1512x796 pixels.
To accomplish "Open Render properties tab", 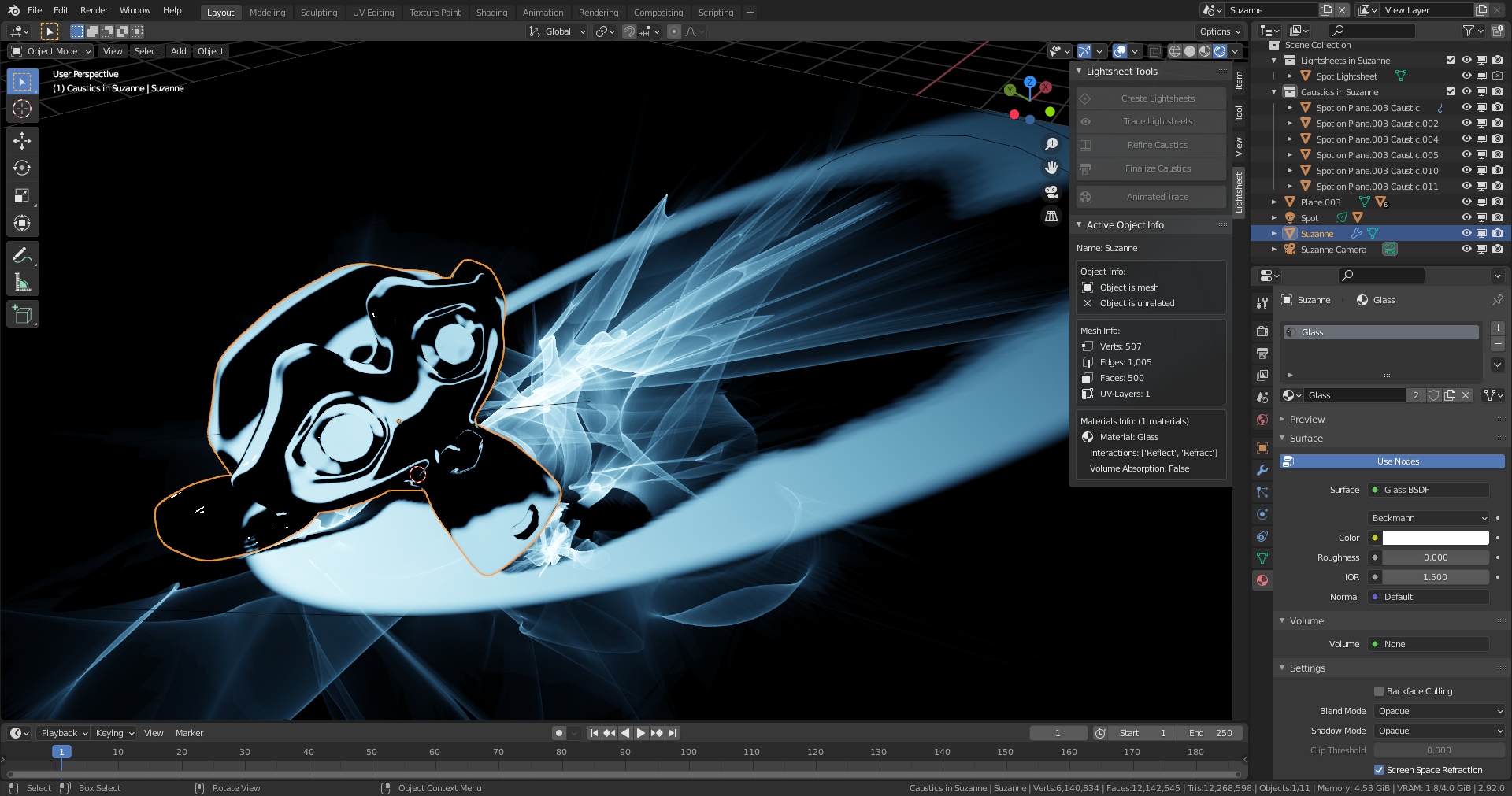I will 1262,331.
